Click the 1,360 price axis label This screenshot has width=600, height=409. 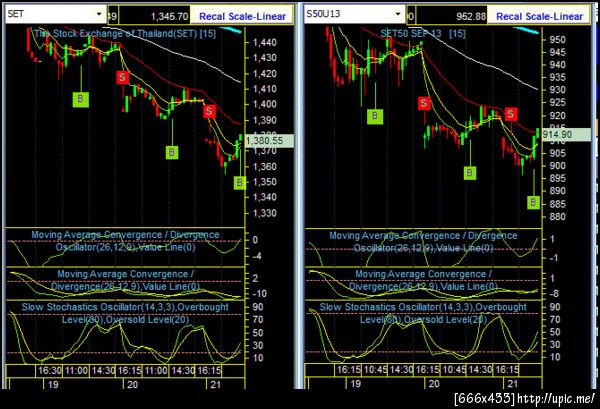click(x=264, y=166)
